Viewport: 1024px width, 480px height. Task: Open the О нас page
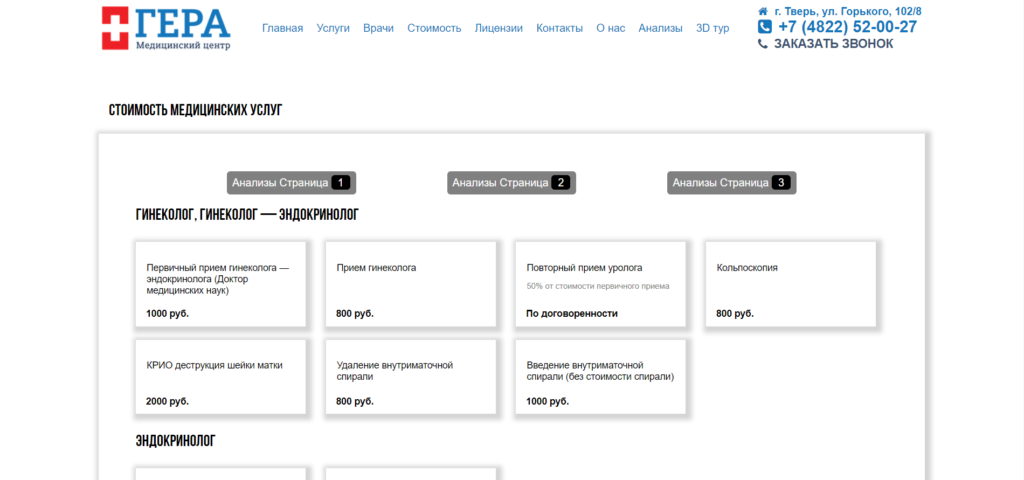click(610, 28)
